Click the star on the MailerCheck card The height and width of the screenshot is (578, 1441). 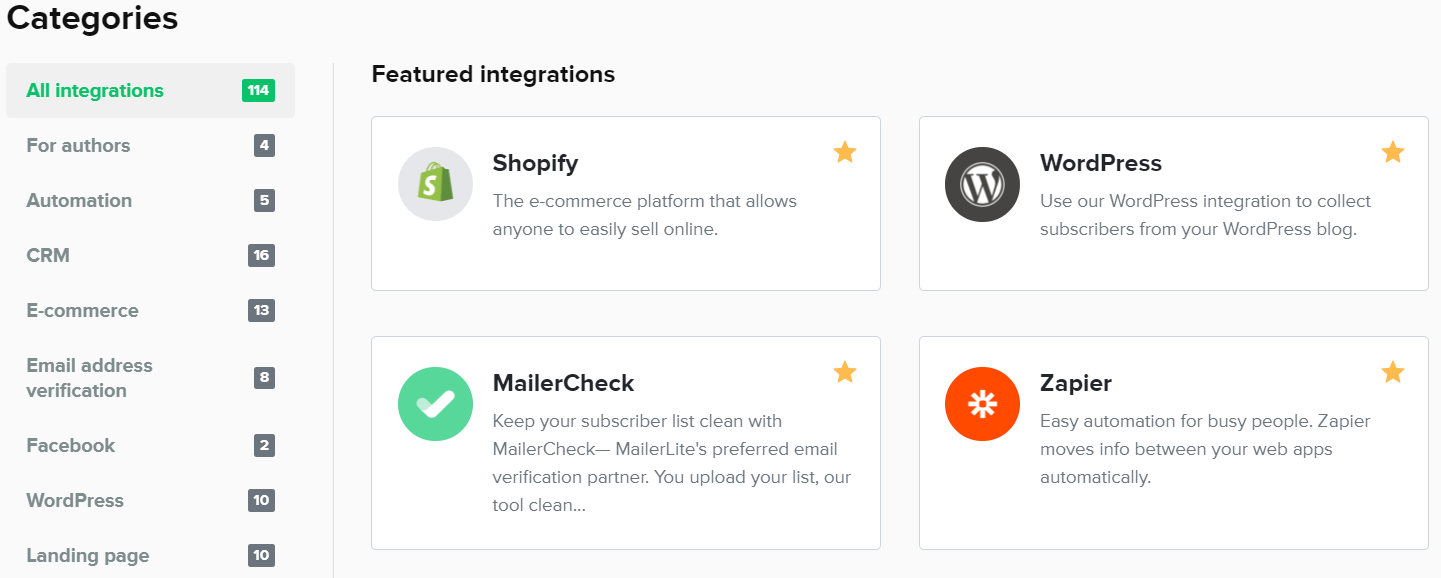[845, 372]
